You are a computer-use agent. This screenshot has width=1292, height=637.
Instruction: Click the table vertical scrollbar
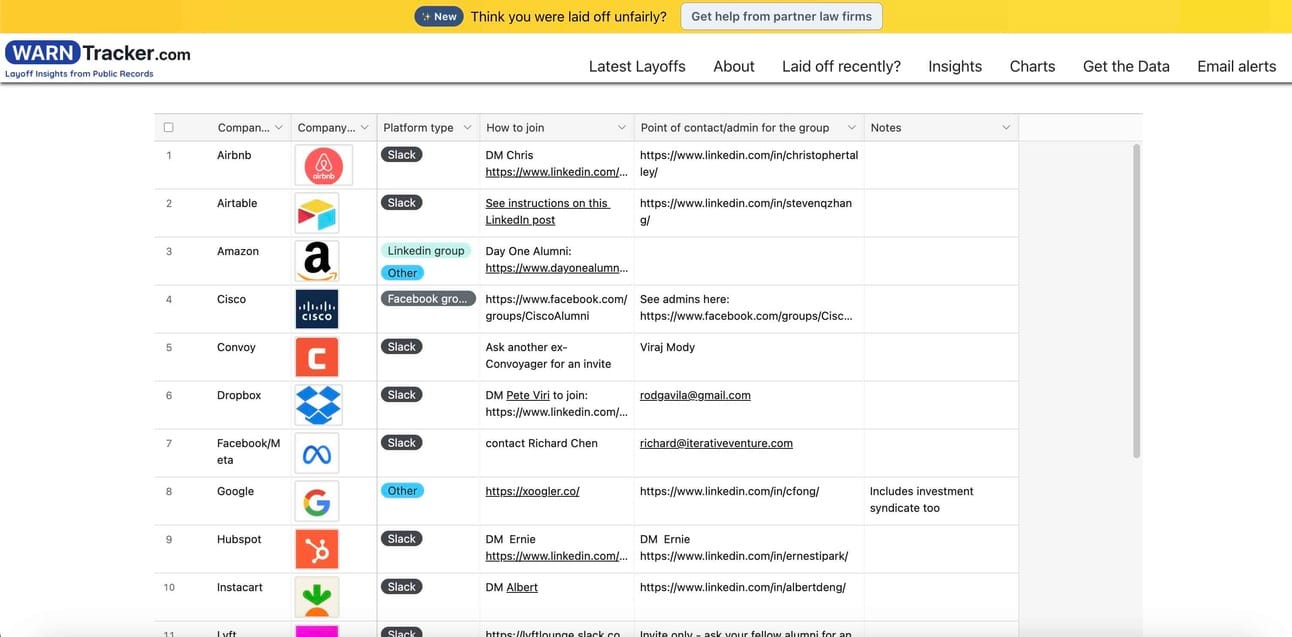(x=1136, y=301)
